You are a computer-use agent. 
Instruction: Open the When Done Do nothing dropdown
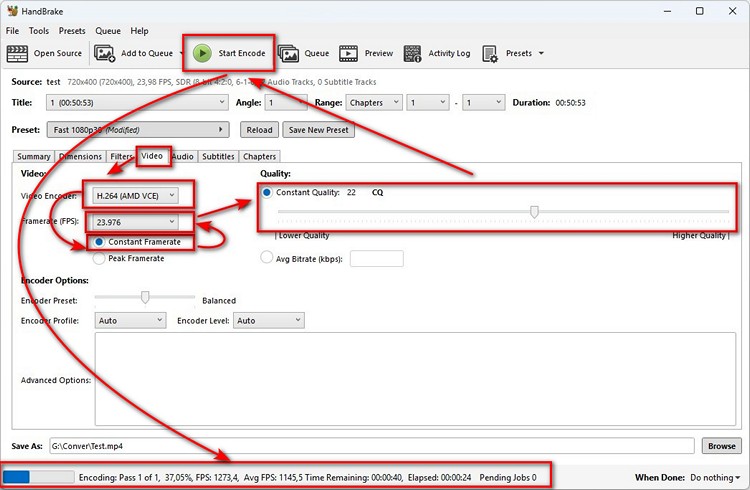(715, 478)
